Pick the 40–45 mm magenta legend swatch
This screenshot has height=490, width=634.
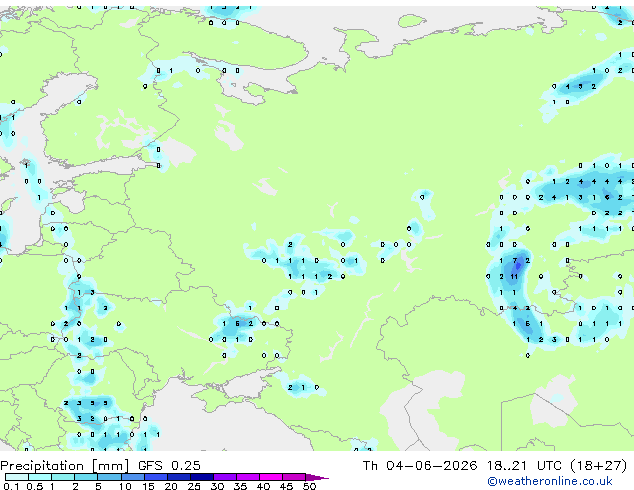271,477
